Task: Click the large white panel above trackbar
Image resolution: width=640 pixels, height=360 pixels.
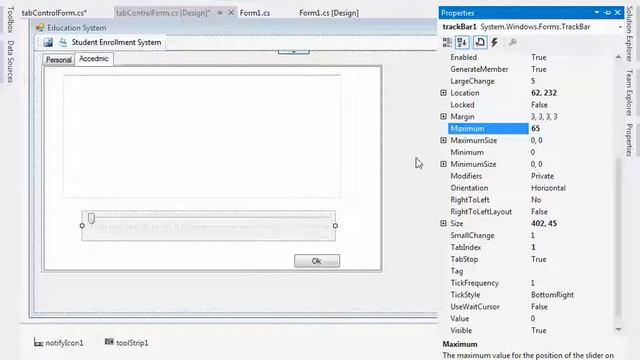Action: coord(202,136)
